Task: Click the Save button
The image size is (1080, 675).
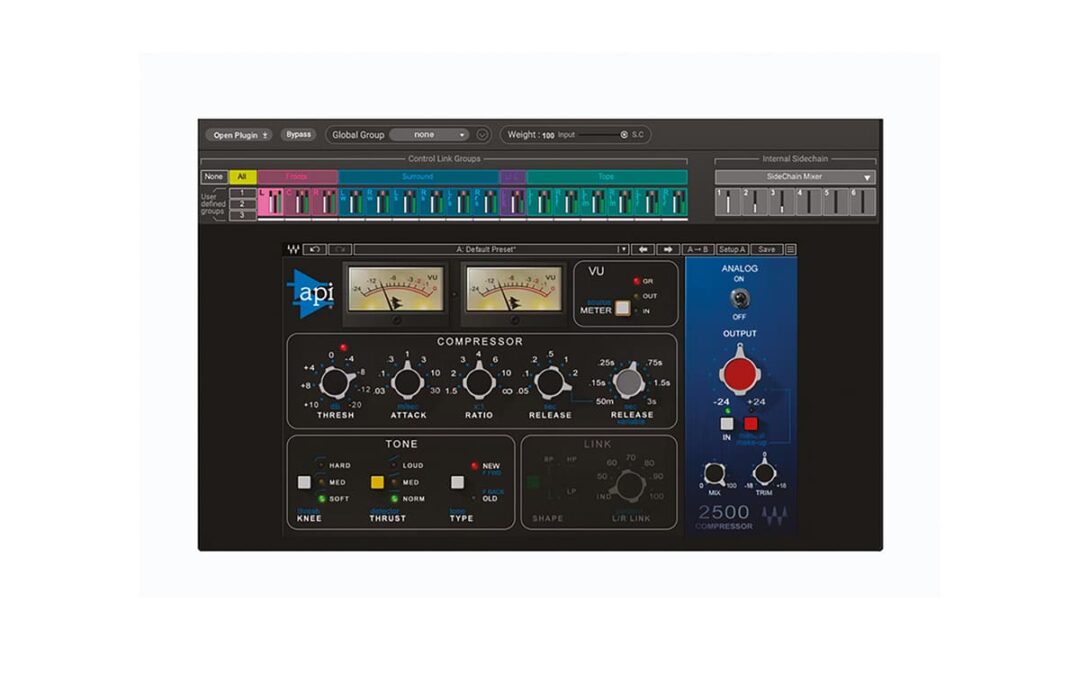Action: tap(767, 249)
